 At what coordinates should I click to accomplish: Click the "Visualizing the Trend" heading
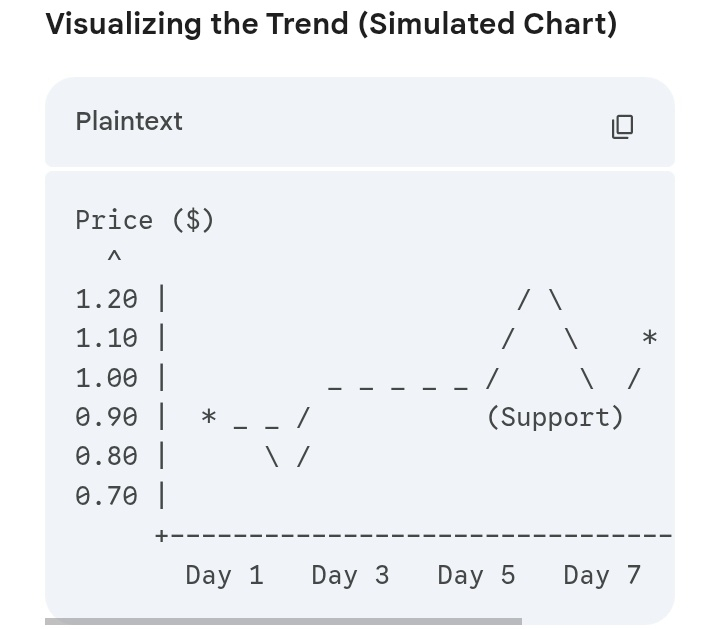(331, 24)
